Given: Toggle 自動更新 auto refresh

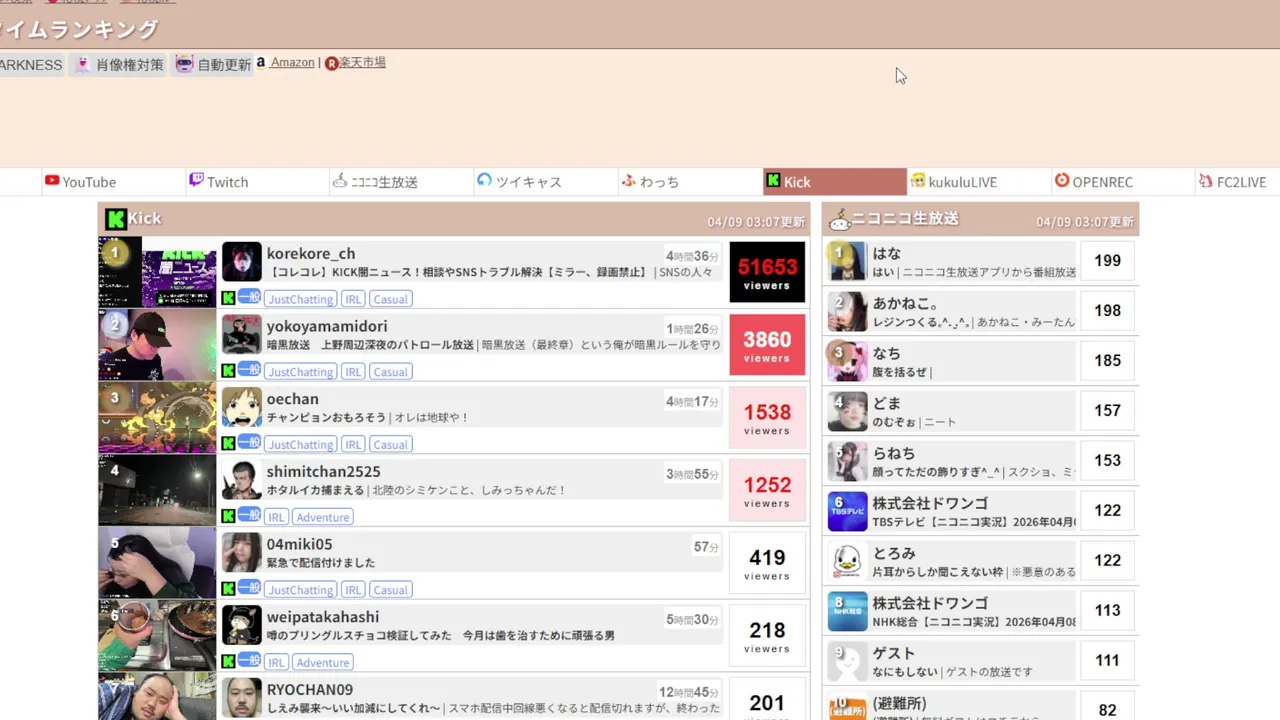Looking at the screenshot, I should [212, 65].
